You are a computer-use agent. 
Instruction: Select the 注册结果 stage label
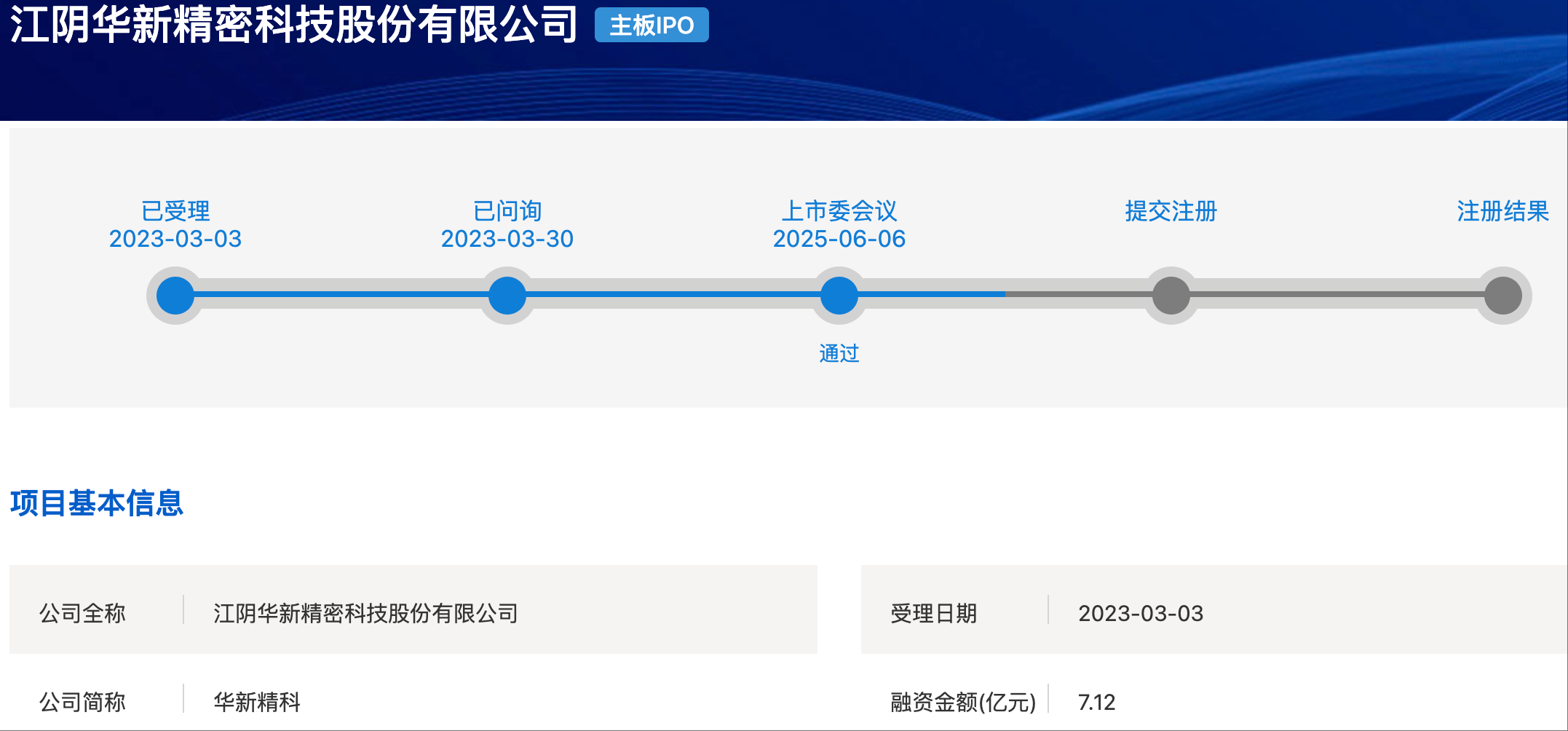[x=1503, y=211]
